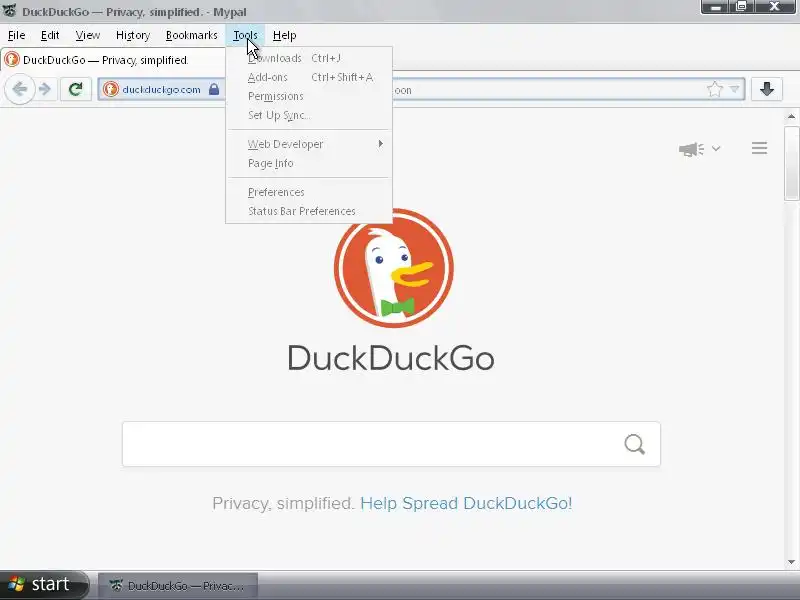Switch to the DuckDuckGo tab

[x=113, y=60]
